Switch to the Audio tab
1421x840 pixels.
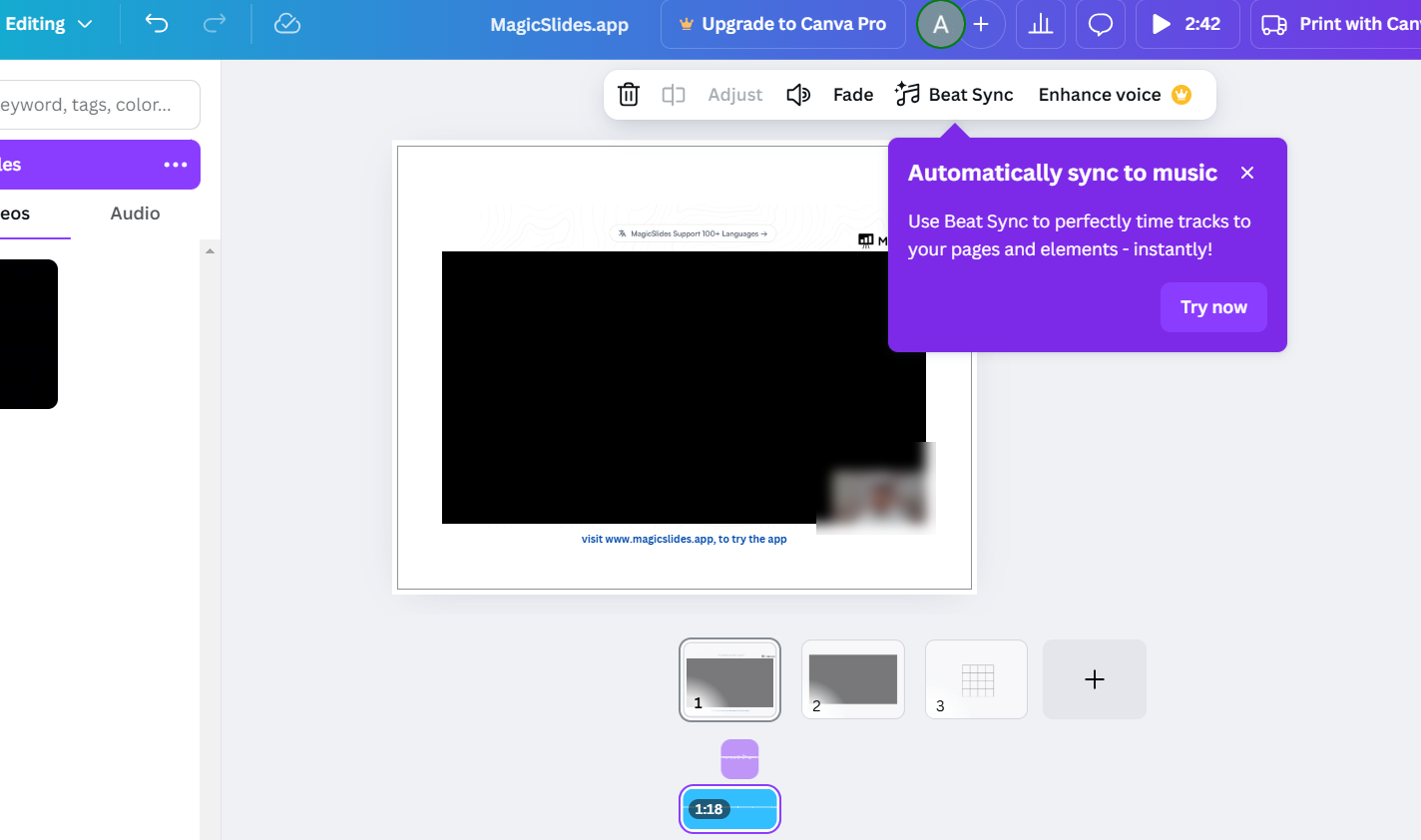(135, 213)
